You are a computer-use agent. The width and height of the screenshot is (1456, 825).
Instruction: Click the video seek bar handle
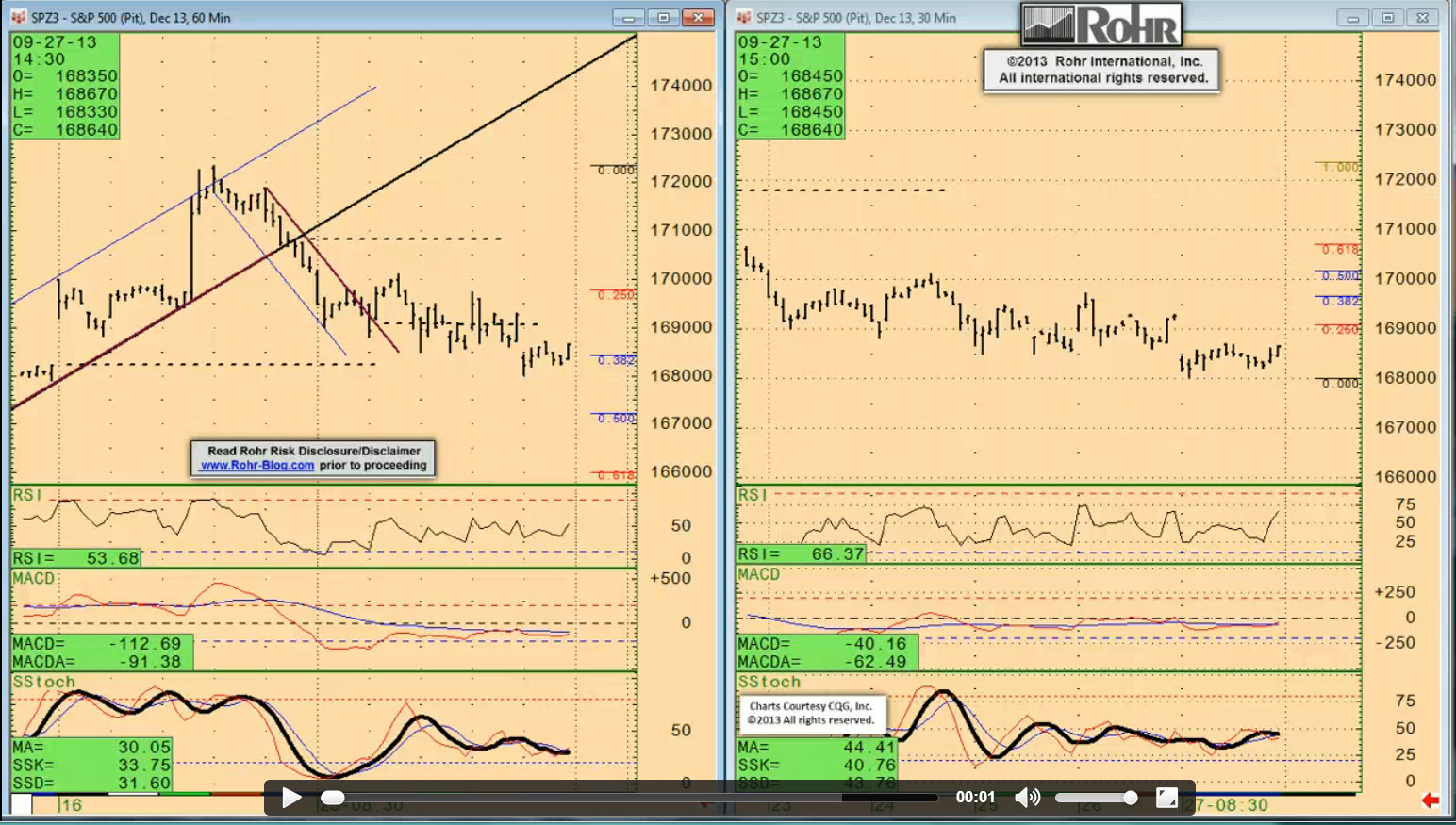tap(333, 798)
